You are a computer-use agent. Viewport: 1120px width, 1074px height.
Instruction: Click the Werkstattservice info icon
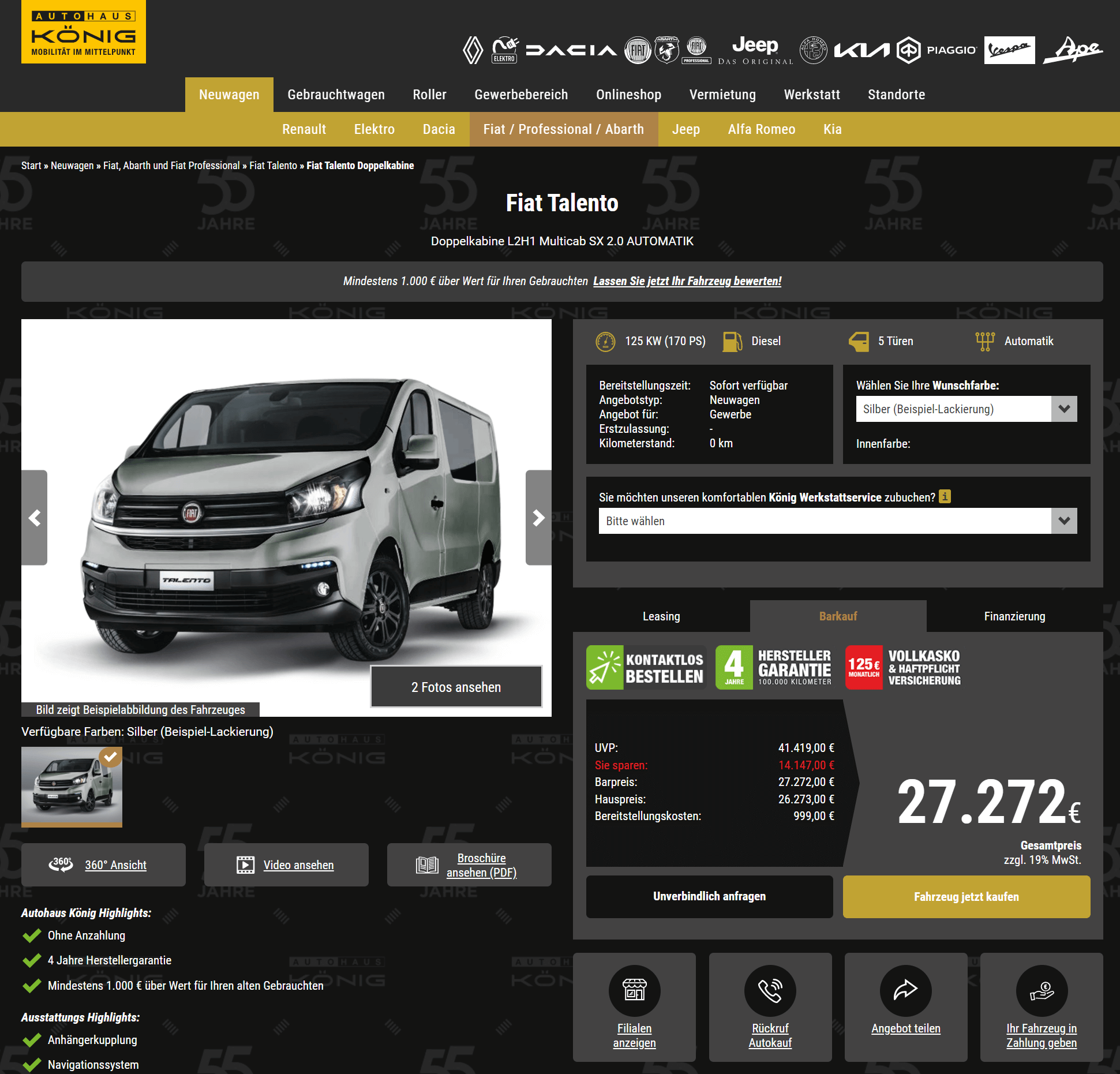click(x=945, y=496)
